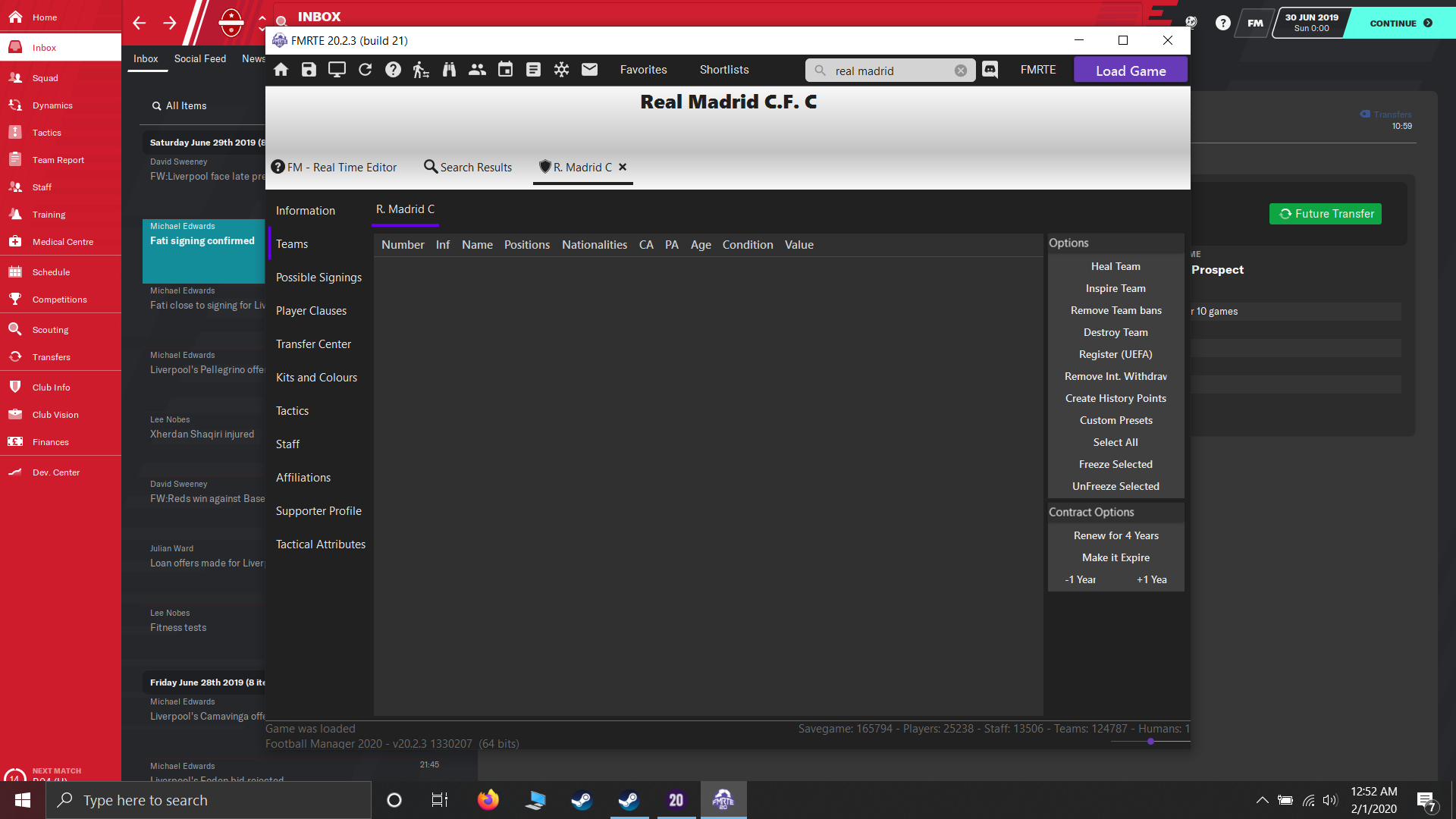Click the Heal Team option
Viewport: 1456px width, 819px height.
click(x=1116, y=266)
